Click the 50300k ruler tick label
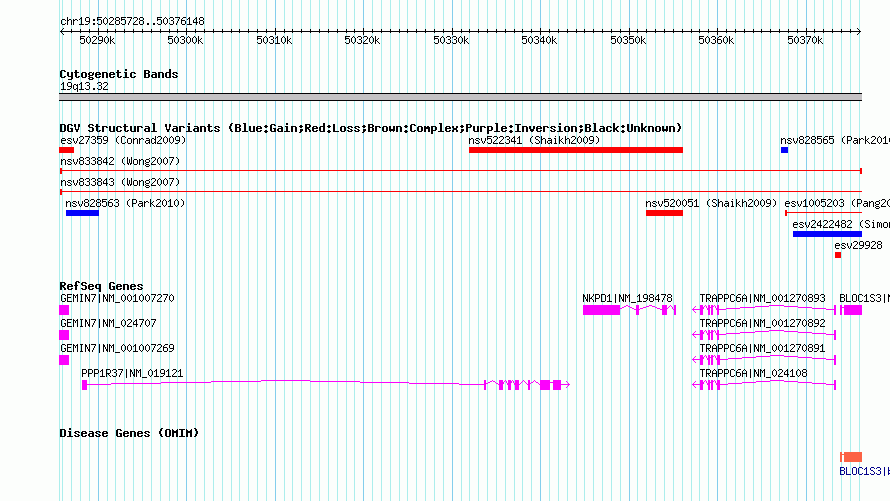Viewport: 890px width, 501px height. (185, 40)
